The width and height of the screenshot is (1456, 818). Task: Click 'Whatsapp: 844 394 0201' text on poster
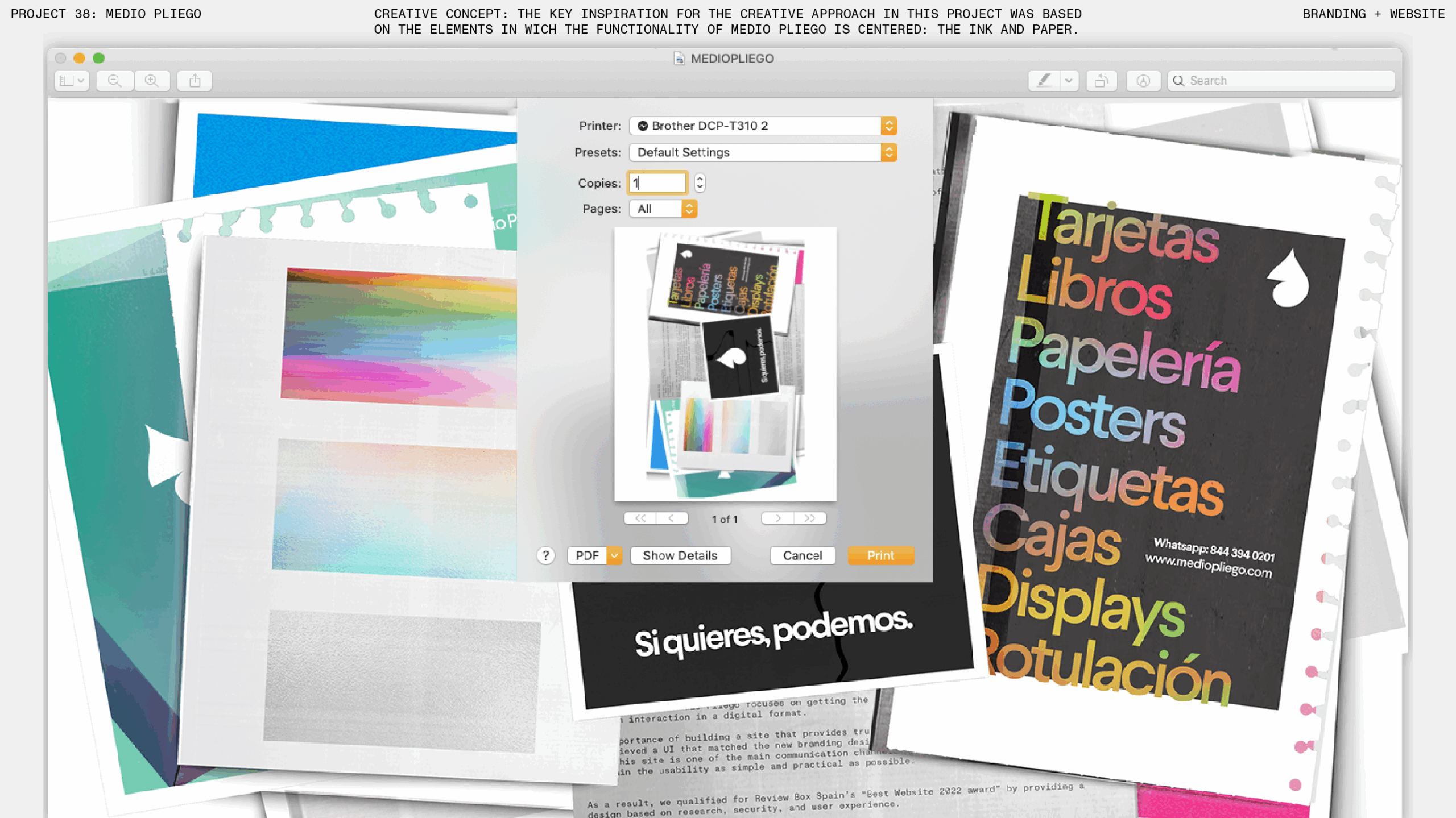(x=1214, y=549)
